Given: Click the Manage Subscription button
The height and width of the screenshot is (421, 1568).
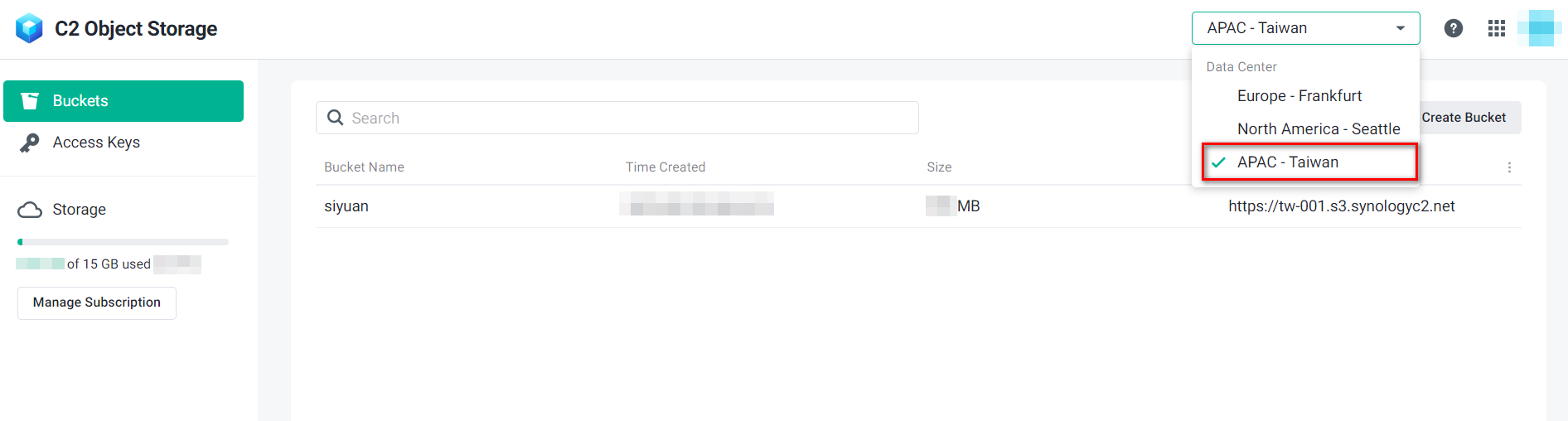Looking at the screenshot, I should [97, 302].
